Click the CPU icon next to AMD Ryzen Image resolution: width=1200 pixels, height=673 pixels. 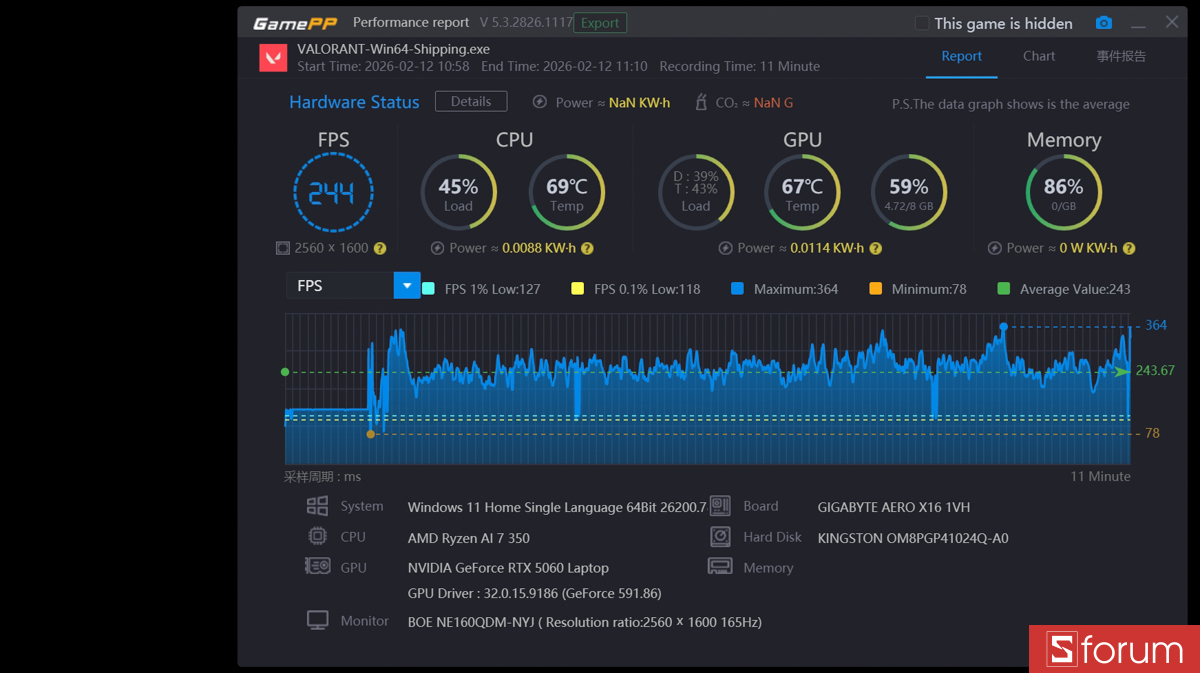pos(317,537)
